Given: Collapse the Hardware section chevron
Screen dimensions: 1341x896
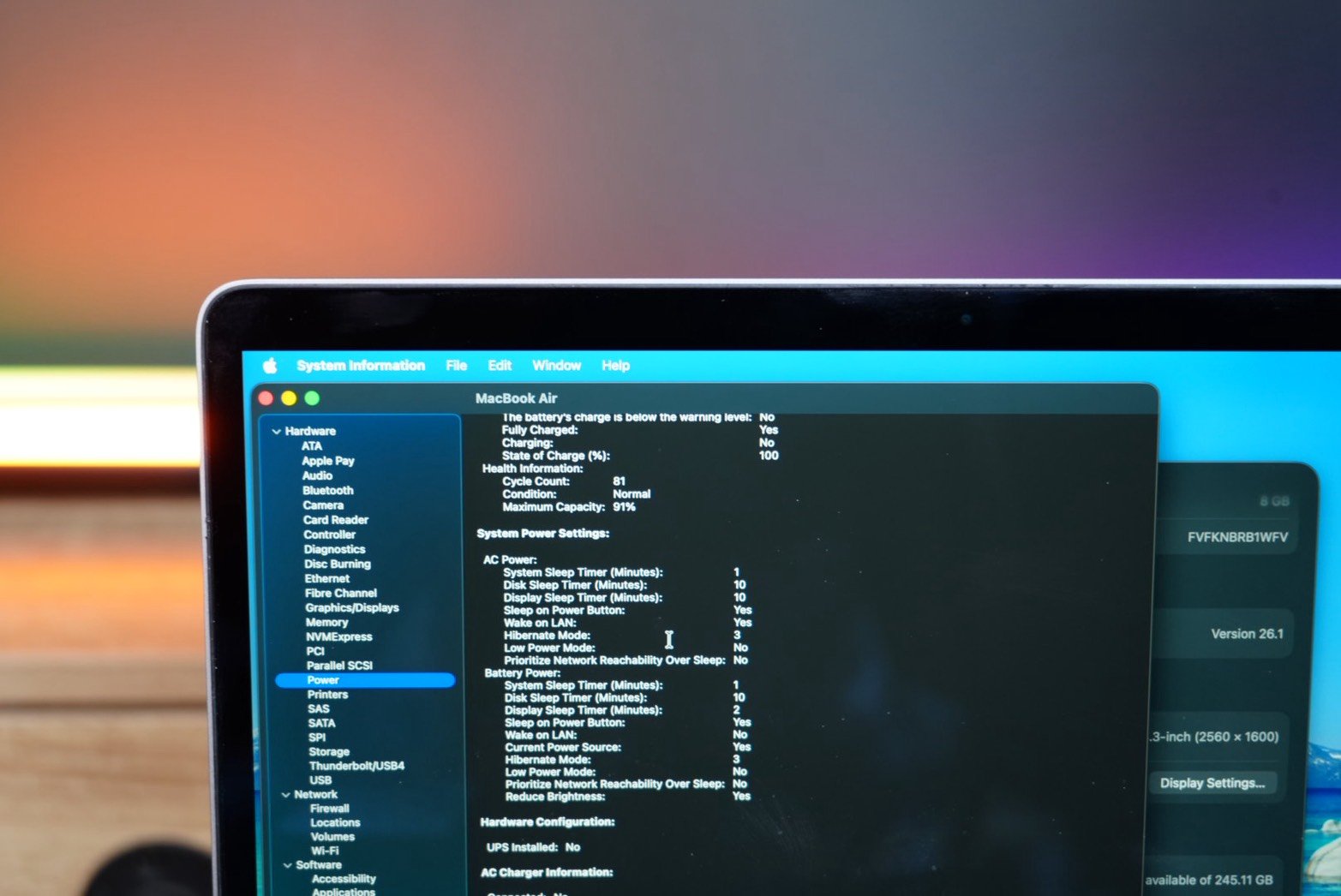Looking at the screenshot, I should 276,432.
